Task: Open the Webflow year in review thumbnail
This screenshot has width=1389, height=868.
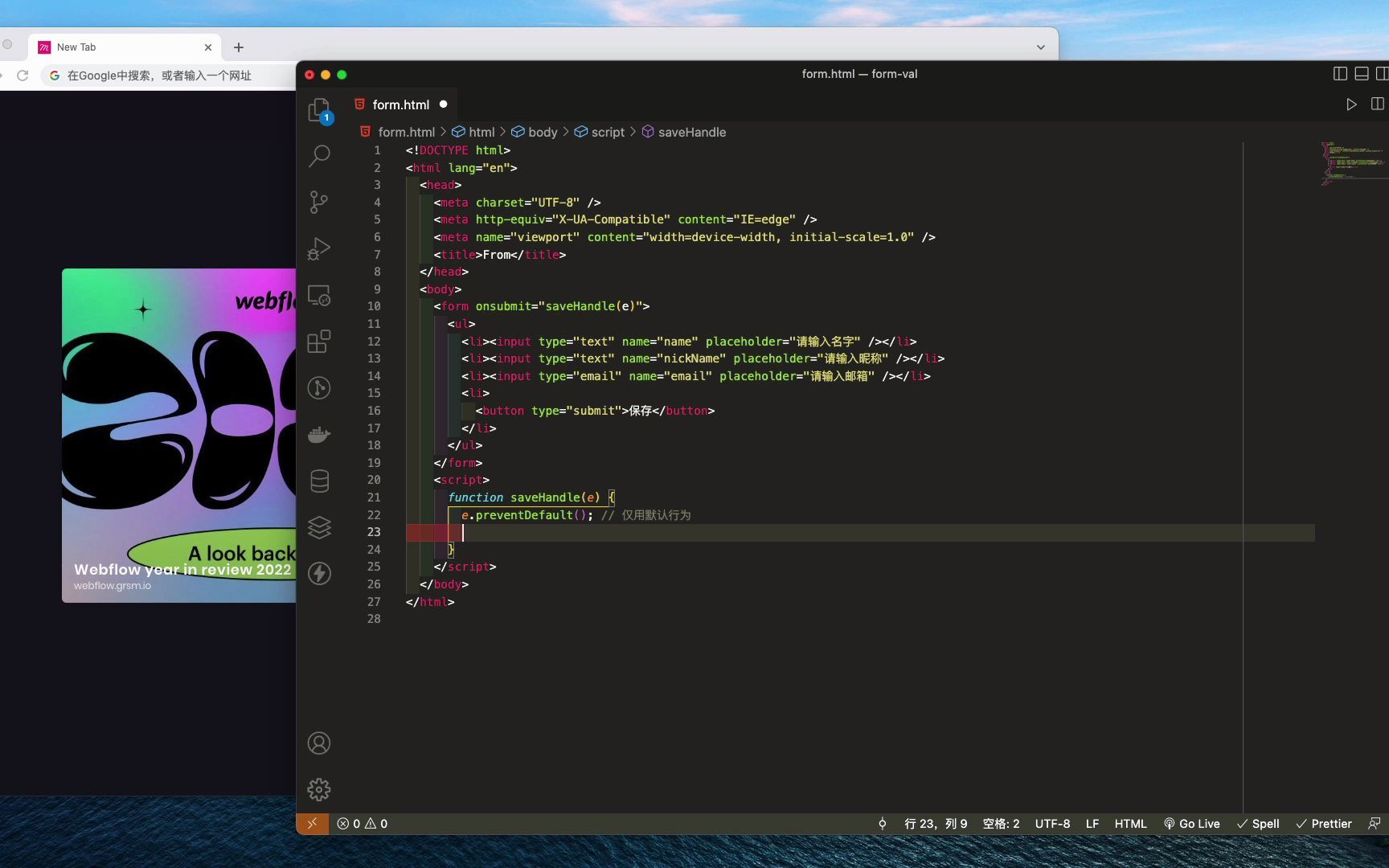Action: 179,436
